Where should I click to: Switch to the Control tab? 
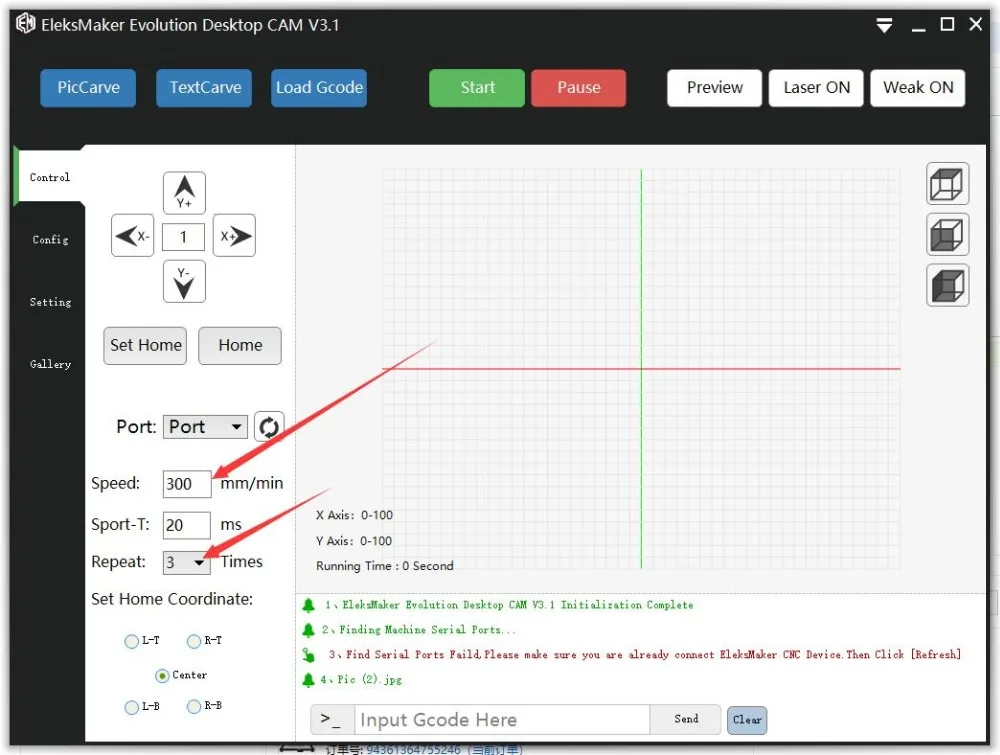pos(50,177)
